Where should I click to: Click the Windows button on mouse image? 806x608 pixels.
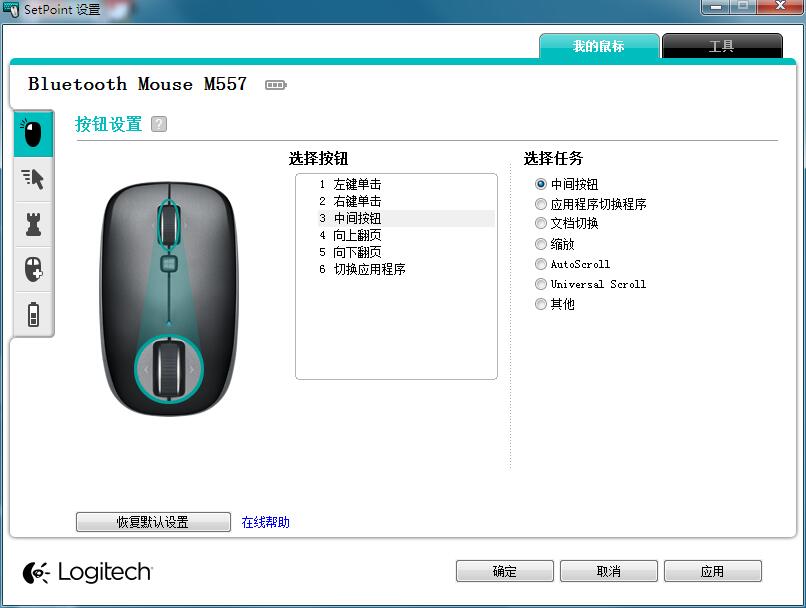(169, 264)
